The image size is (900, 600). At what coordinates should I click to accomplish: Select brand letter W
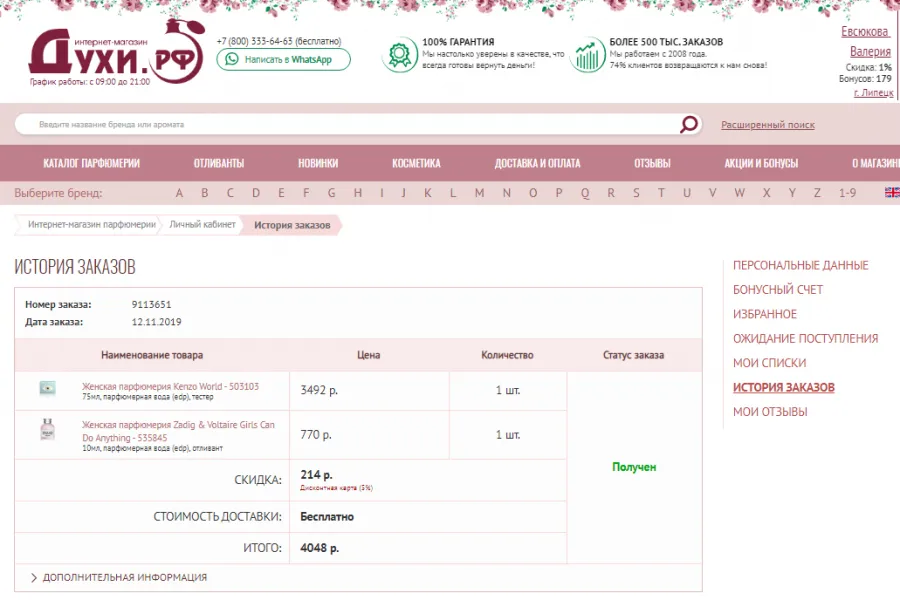pos(739,193)
